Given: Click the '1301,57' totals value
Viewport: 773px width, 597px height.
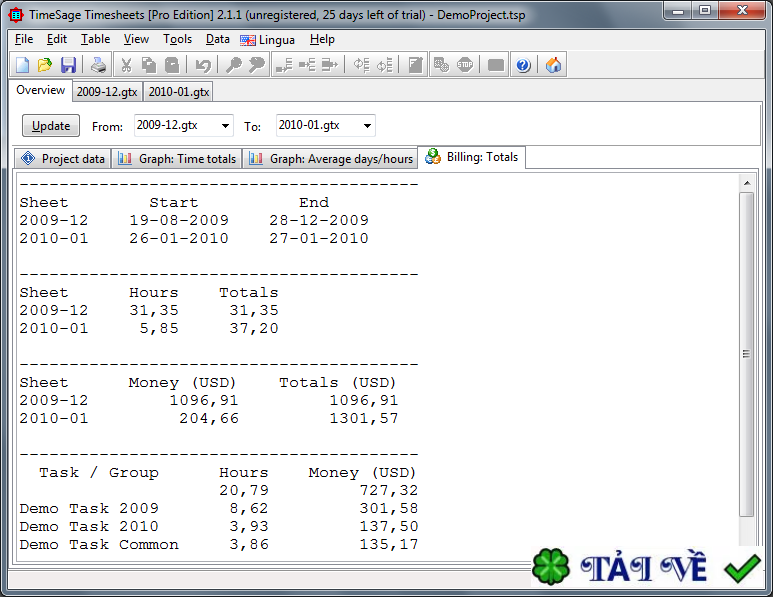Looking at the screenshot, I should coord(364,419).
